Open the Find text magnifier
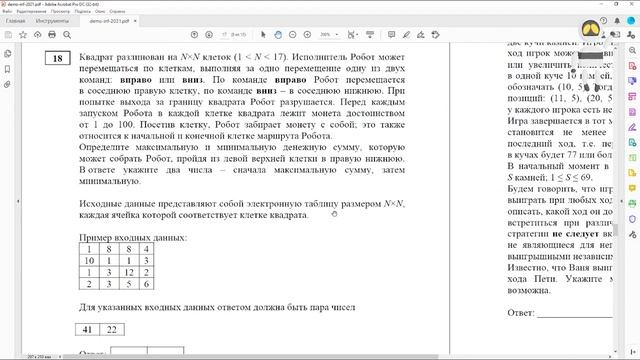Screen dimensions: 640x360 (67, 35)
